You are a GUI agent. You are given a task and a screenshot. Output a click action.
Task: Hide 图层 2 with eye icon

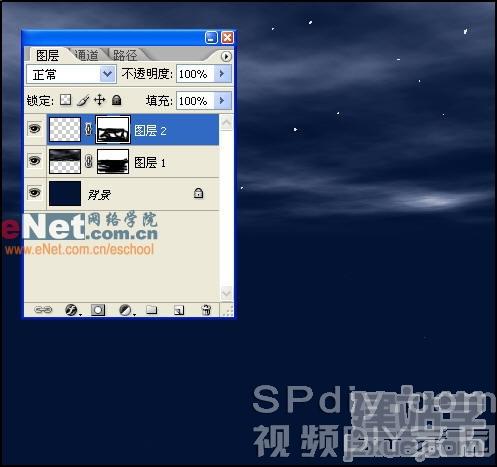point(34,128)
